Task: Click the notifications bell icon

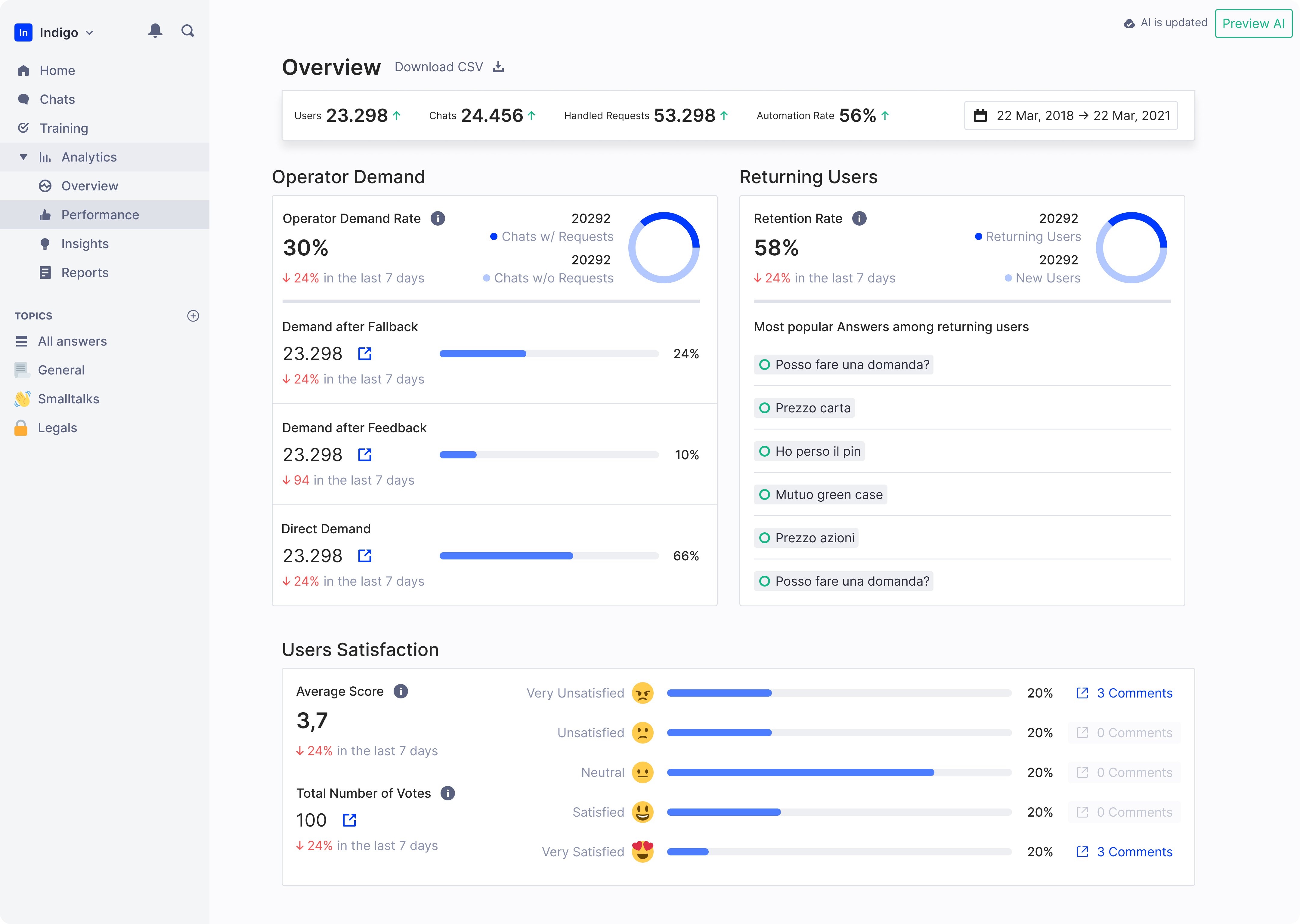Action: [x=155, y=31]
